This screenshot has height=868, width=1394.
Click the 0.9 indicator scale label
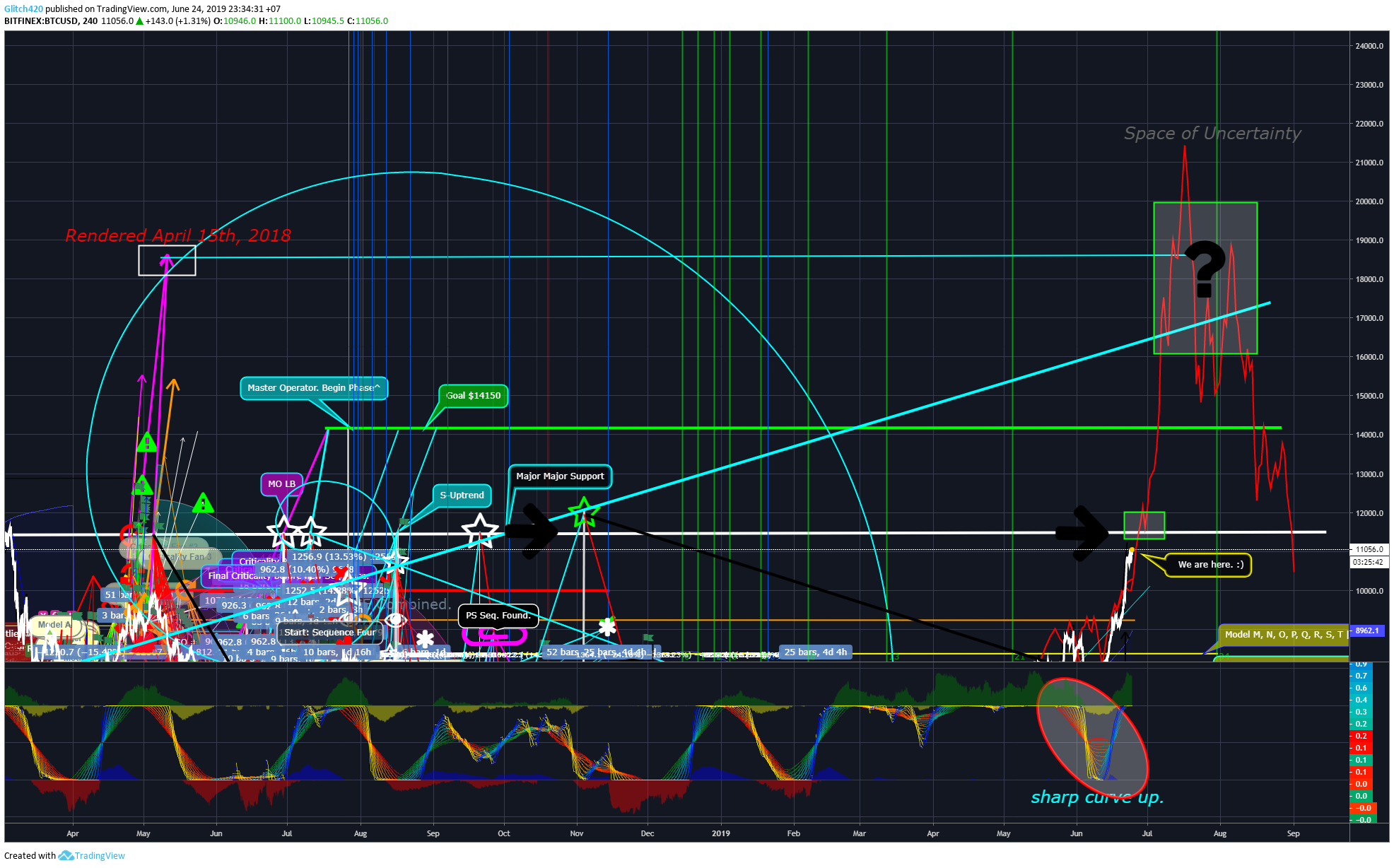click(x=1361, y=664)
